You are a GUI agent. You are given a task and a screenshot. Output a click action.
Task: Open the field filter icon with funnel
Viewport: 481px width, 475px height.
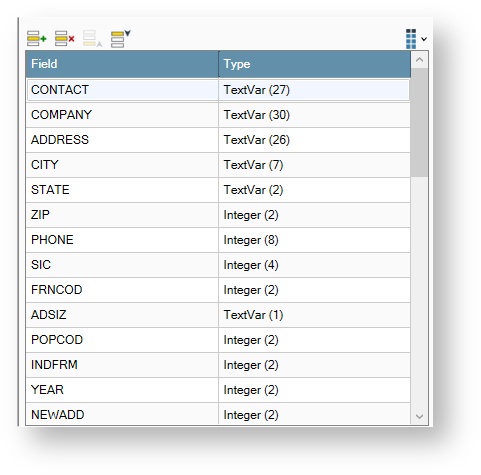tap(121, 39)
